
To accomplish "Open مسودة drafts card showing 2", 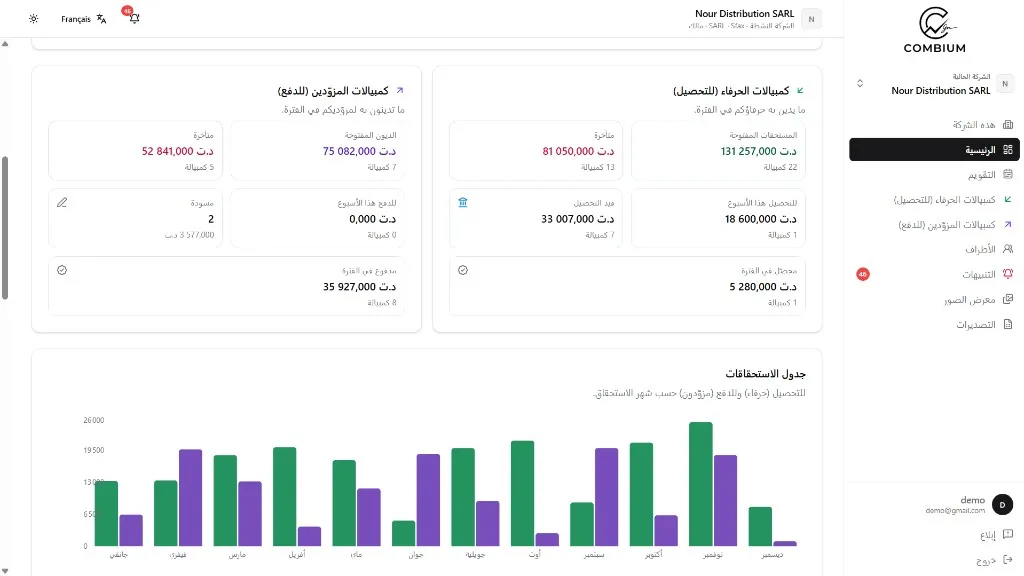I will tap(135, 218).
